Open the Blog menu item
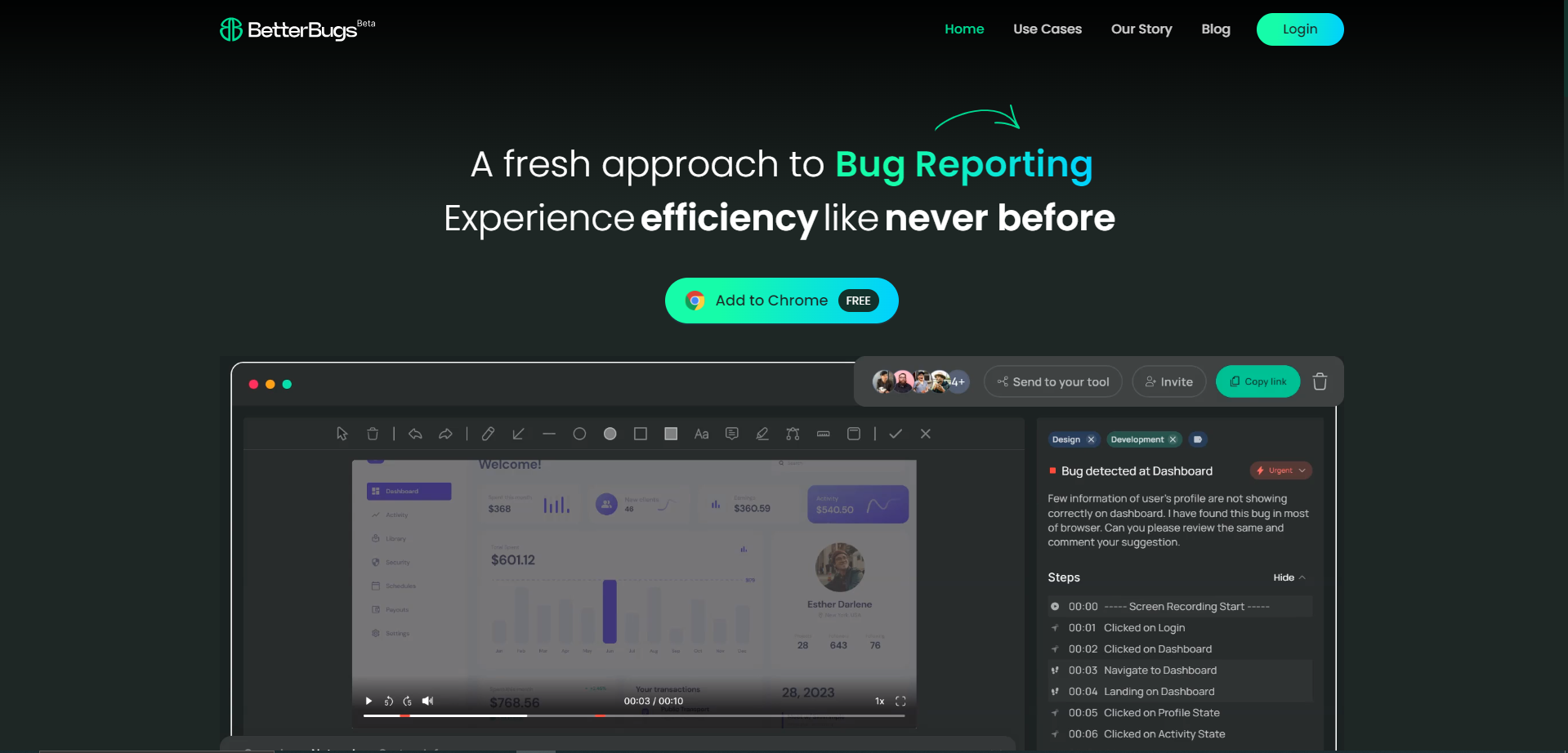Viewport: 1568px width, 753px height. [1215, 29]
